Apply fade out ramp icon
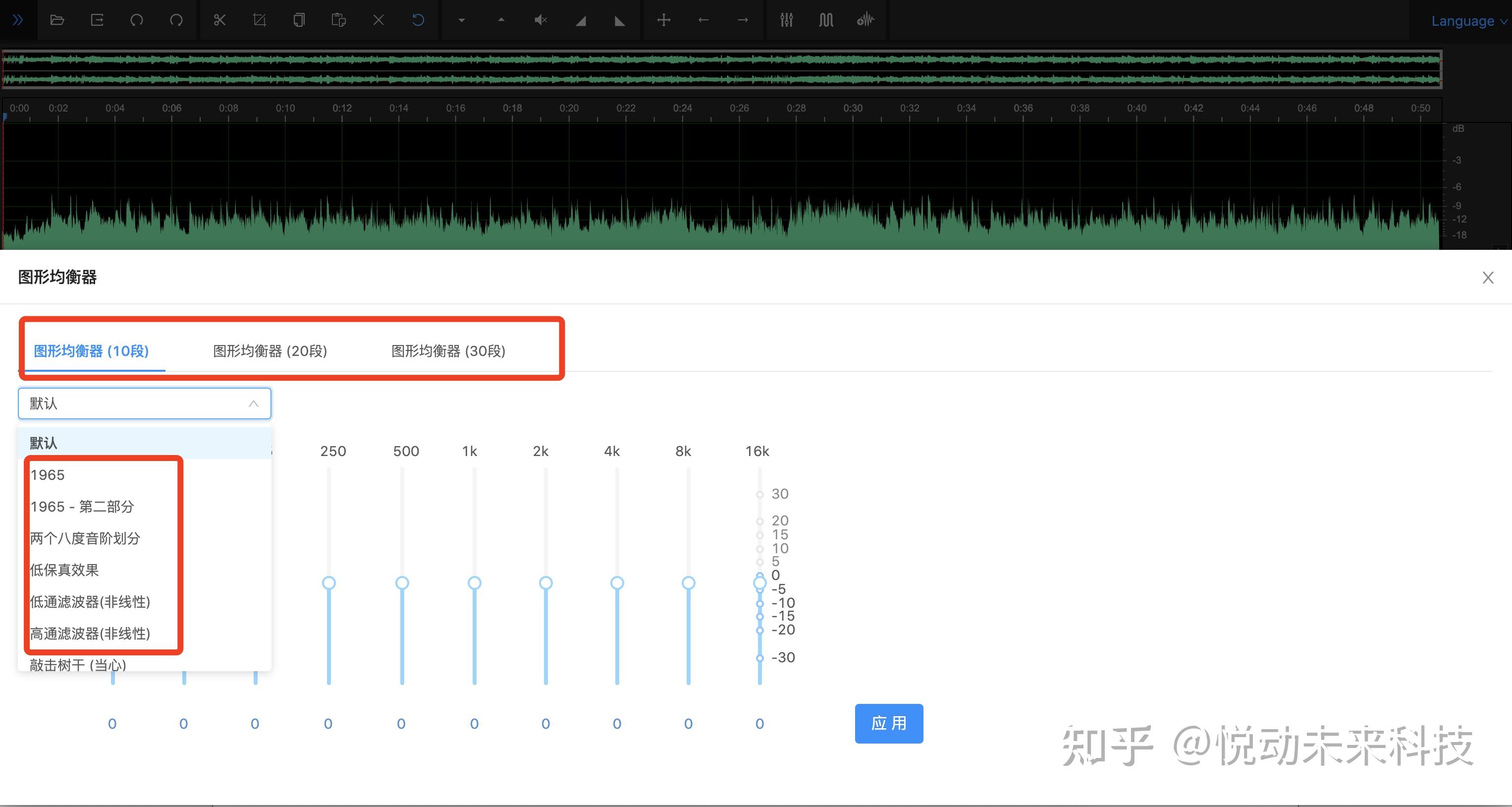Image resolution: width=1512 pixels, height=807 pixels. (620, 20)
